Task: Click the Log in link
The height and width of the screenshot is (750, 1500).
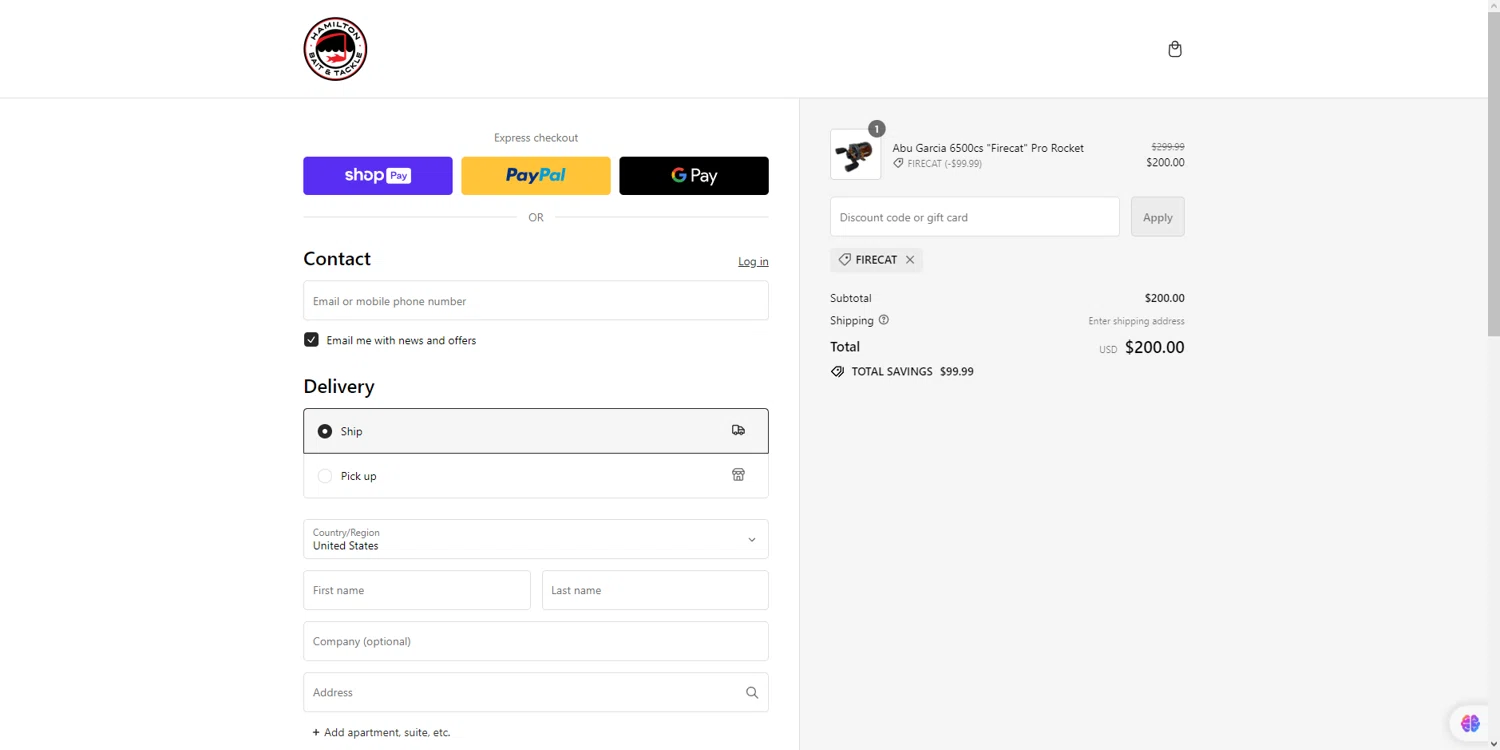Action: pos(753,261)
